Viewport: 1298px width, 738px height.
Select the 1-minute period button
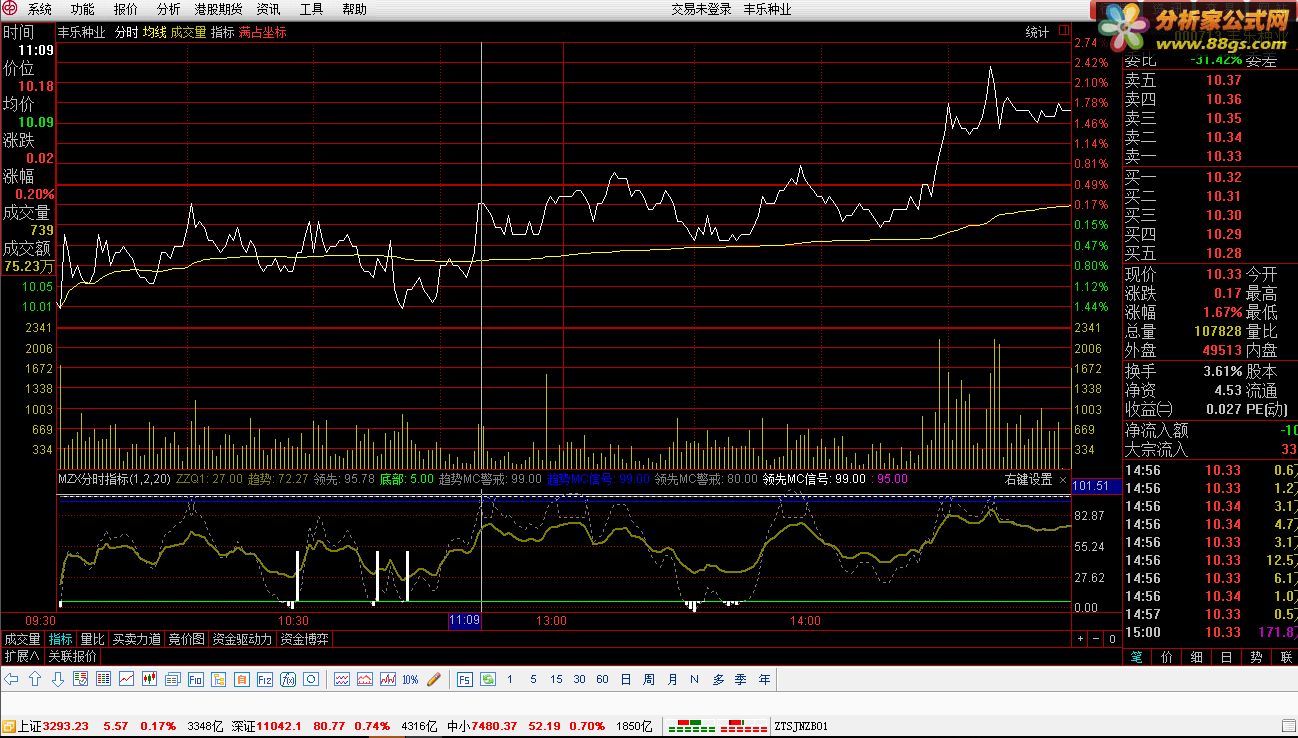pyautogui.click(x=510, y=679)
